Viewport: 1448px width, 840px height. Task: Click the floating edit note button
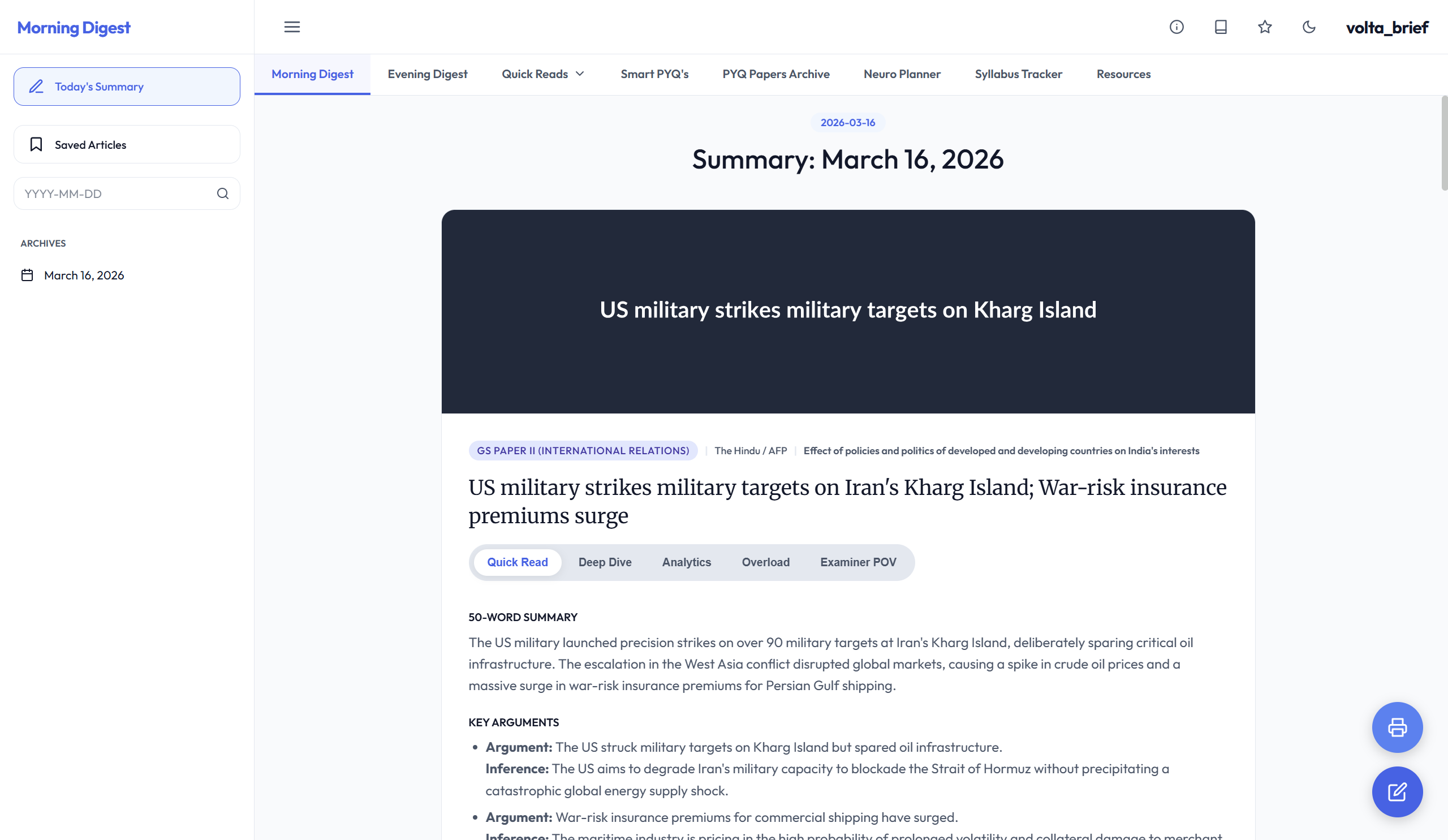tap(1397, 792)
